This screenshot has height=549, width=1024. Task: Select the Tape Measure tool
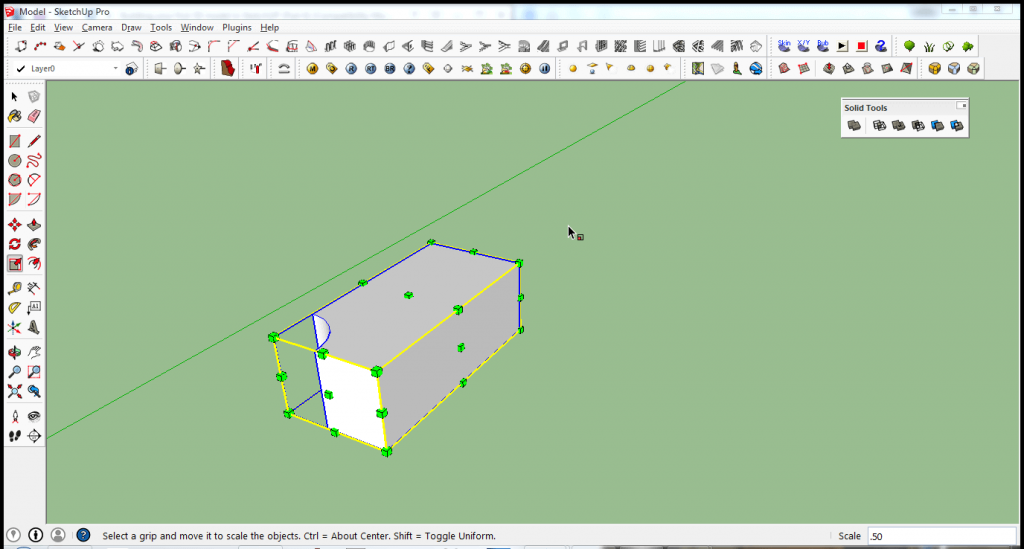coord(14,288)
